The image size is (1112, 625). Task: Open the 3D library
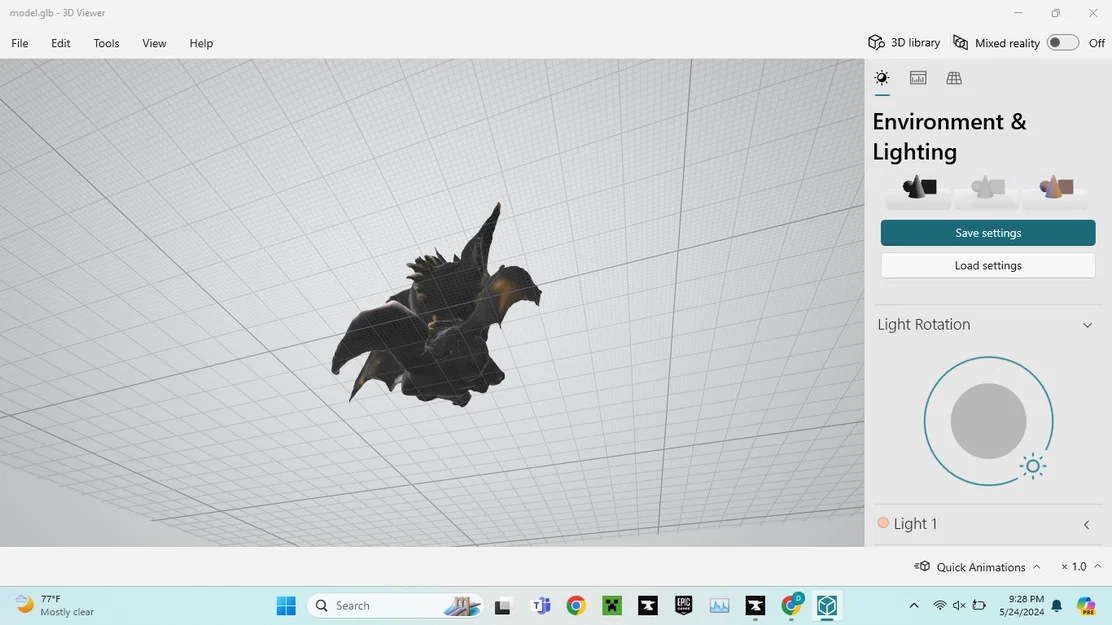coord(904,43)
